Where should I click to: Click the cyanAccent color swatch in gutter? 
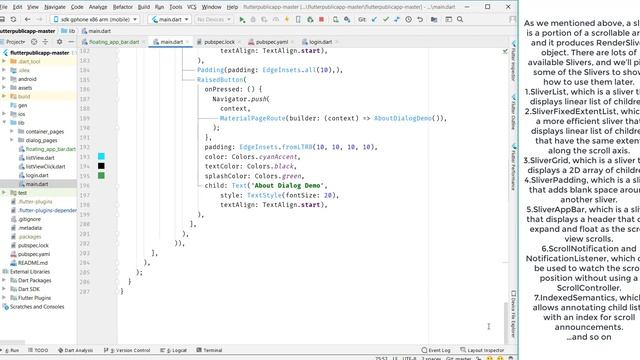101,156
